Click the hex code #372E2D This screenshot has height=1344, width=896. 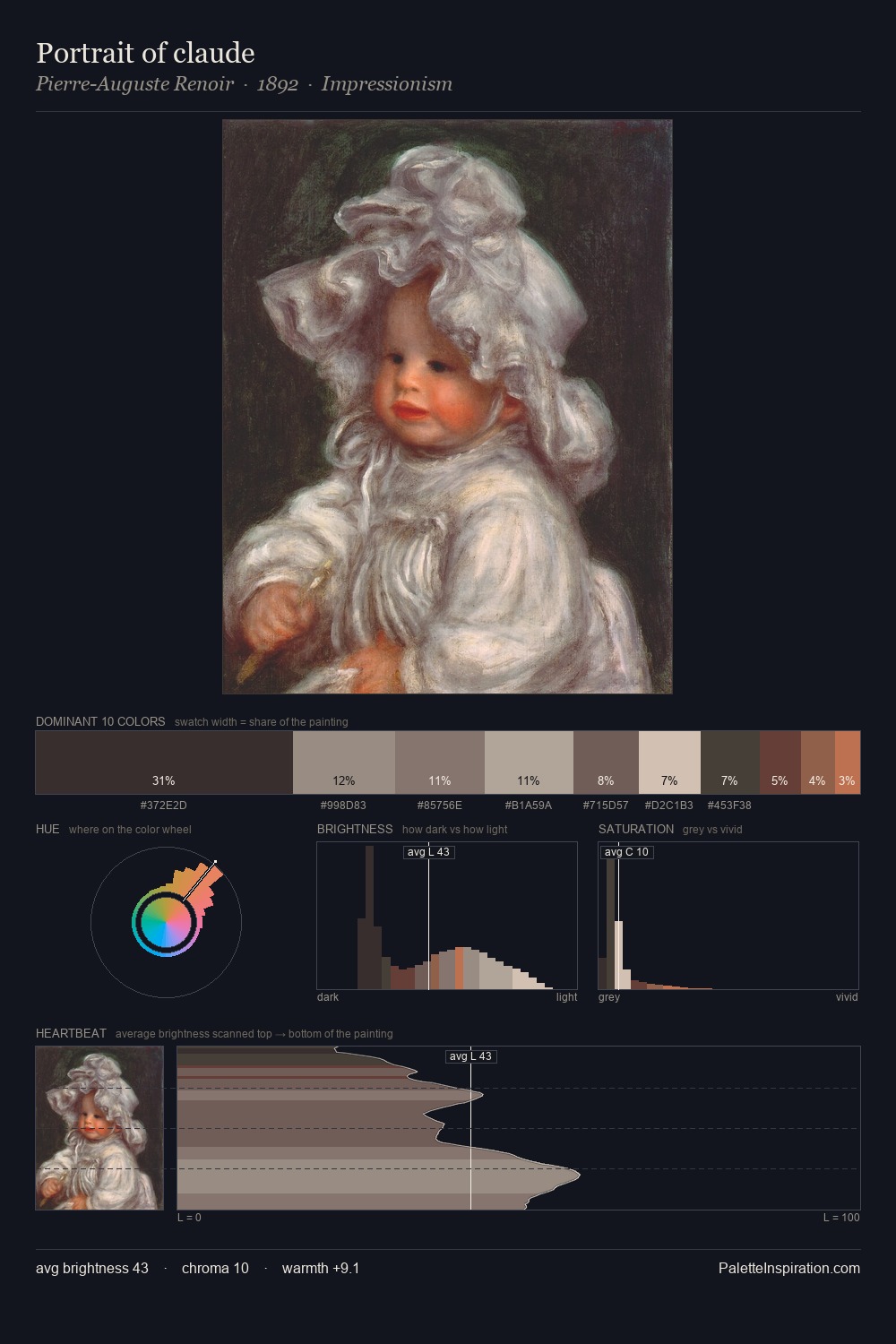tap(164, 806)
